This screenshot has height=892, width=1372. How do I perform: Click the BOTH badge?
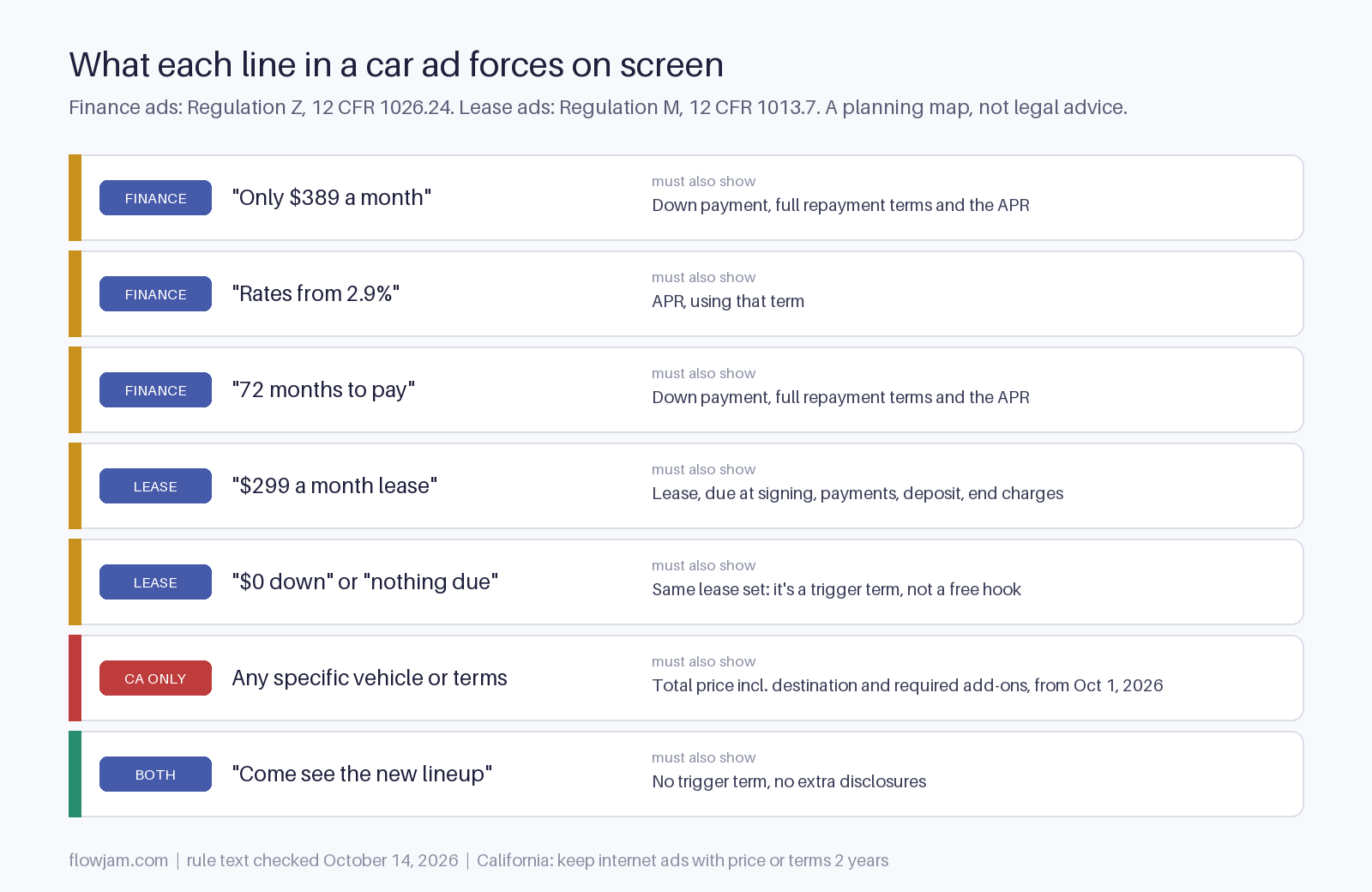coord(155,774)
